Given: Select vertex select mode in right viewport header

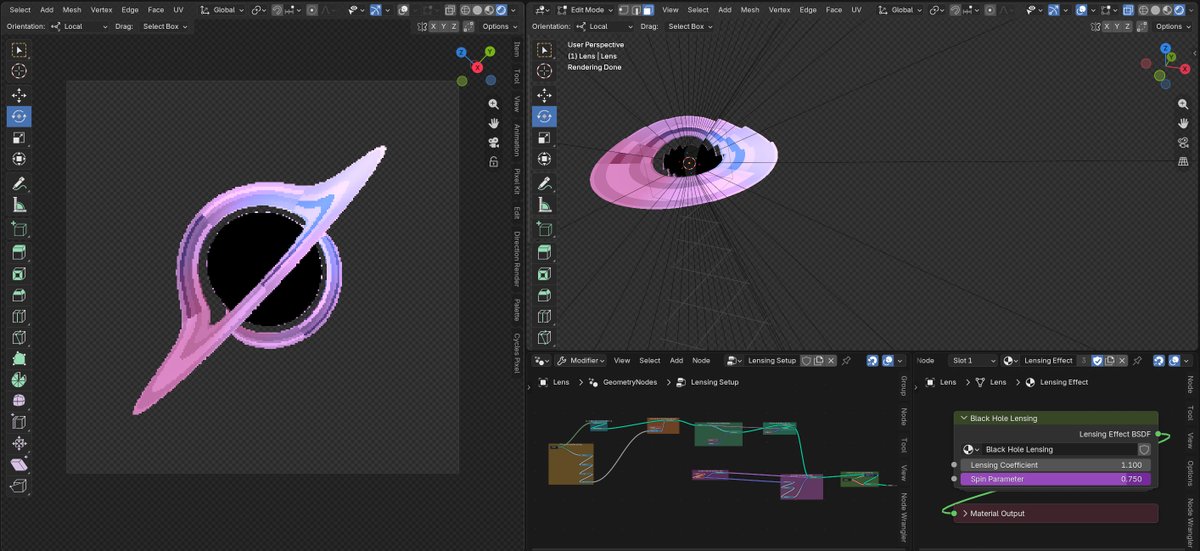Looking at the screenshot, I should 623,10.
